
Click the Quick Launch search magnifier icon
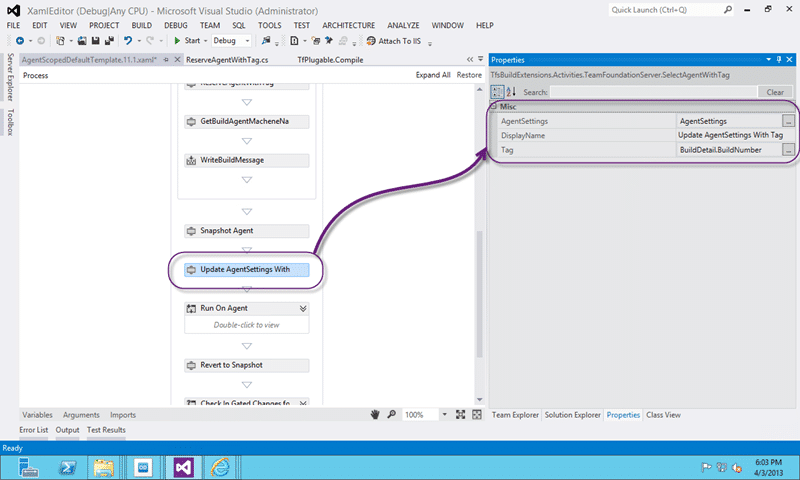tap(728, 10)
